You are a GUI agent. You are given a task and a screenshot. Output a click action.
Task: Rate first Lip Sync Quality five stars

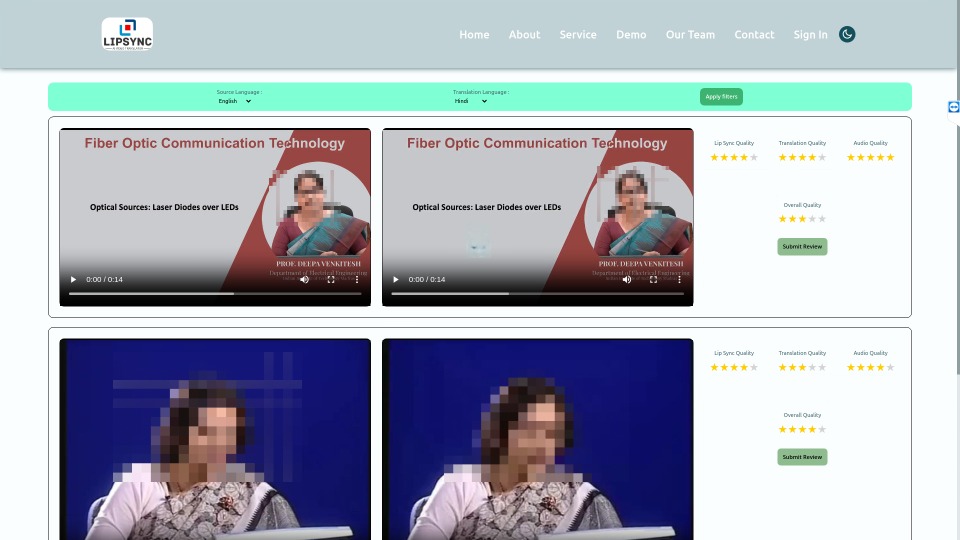coord(754,157)
